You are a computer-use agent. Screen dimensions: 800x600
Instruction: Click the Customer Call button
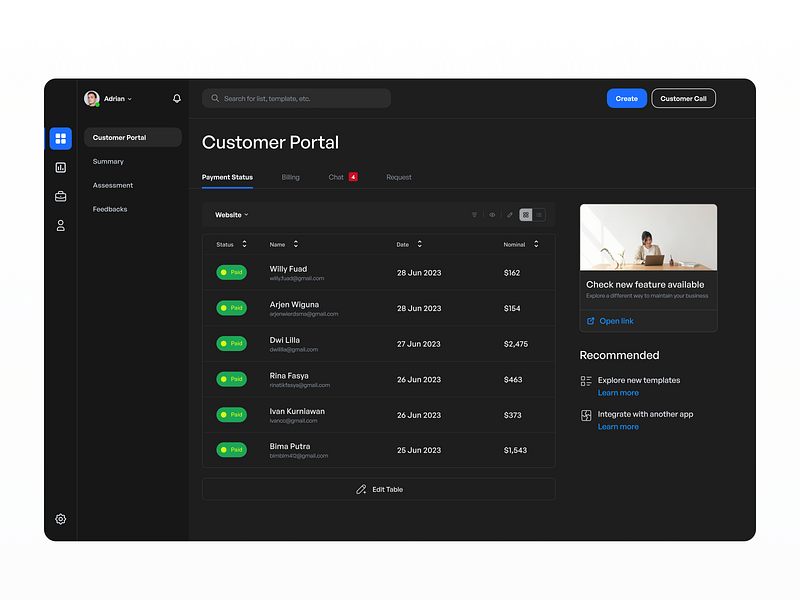click(x=683, y=98)
